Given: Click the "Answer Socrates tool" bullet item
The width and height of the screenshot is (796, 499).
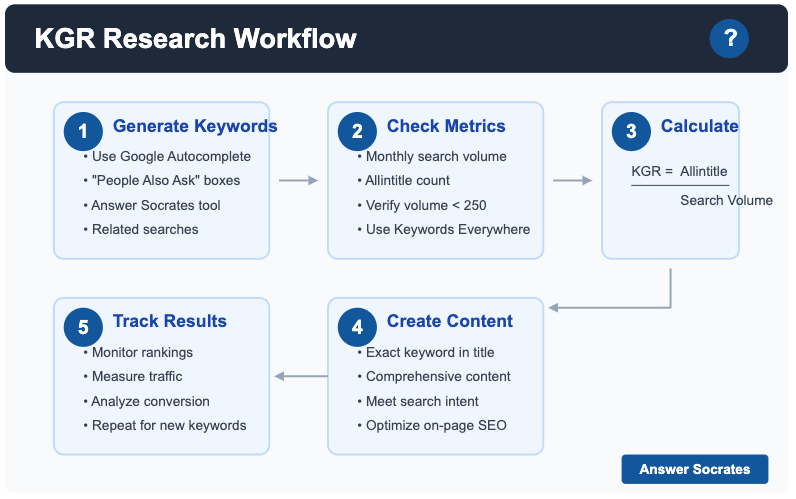Looking at the screenshot, I should click(156, 205).
